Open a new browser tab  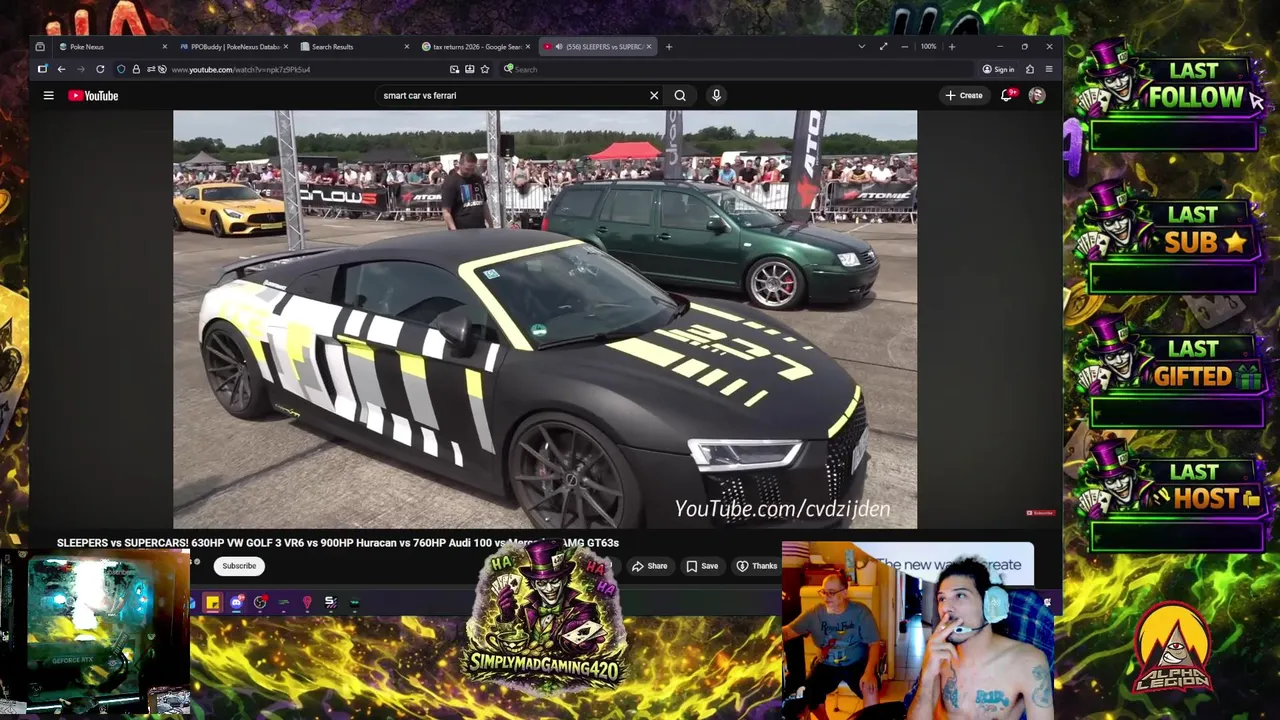coord(669,46)
